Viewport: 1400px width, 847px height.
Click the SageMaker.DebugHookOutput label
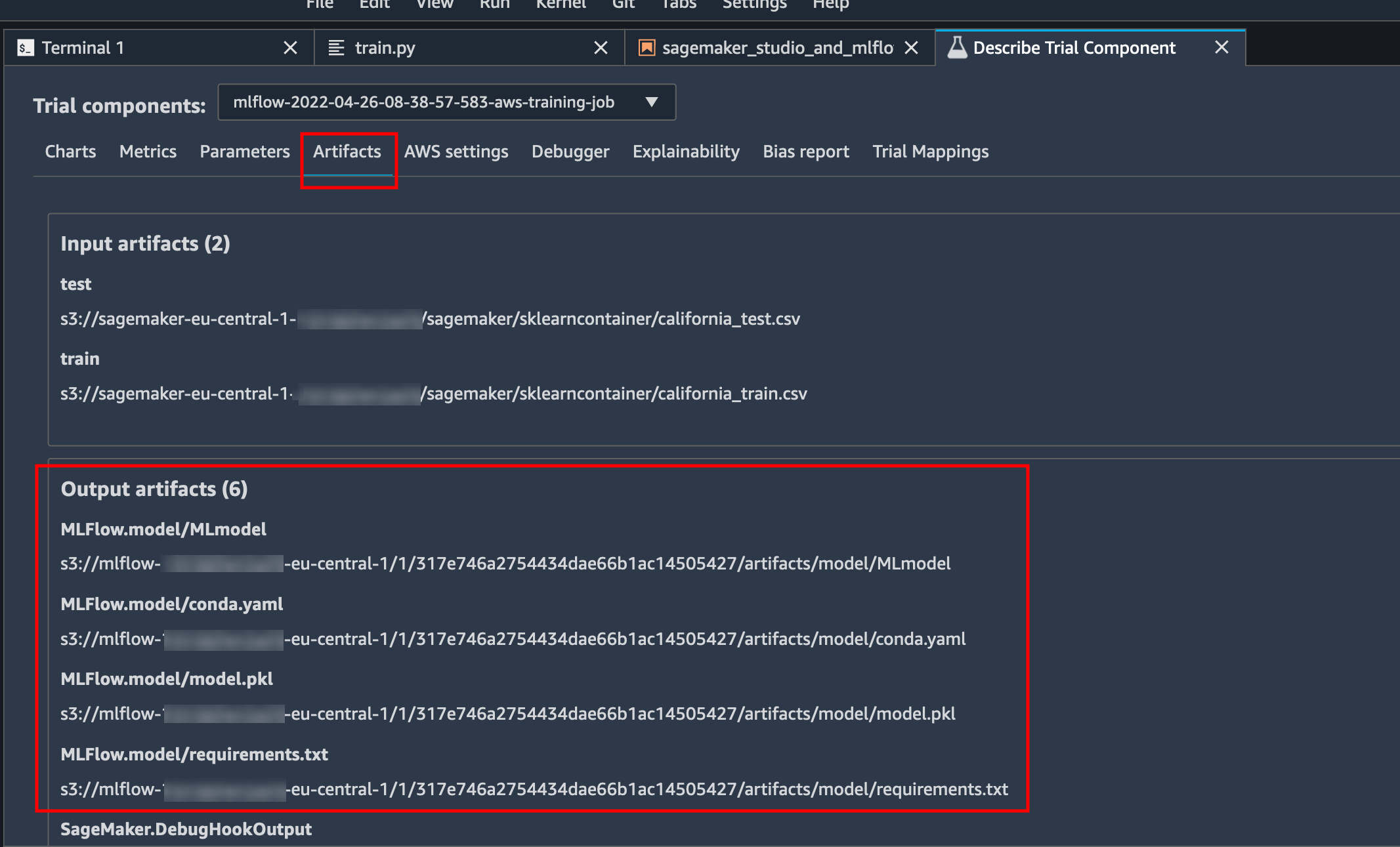pos(186,829)
